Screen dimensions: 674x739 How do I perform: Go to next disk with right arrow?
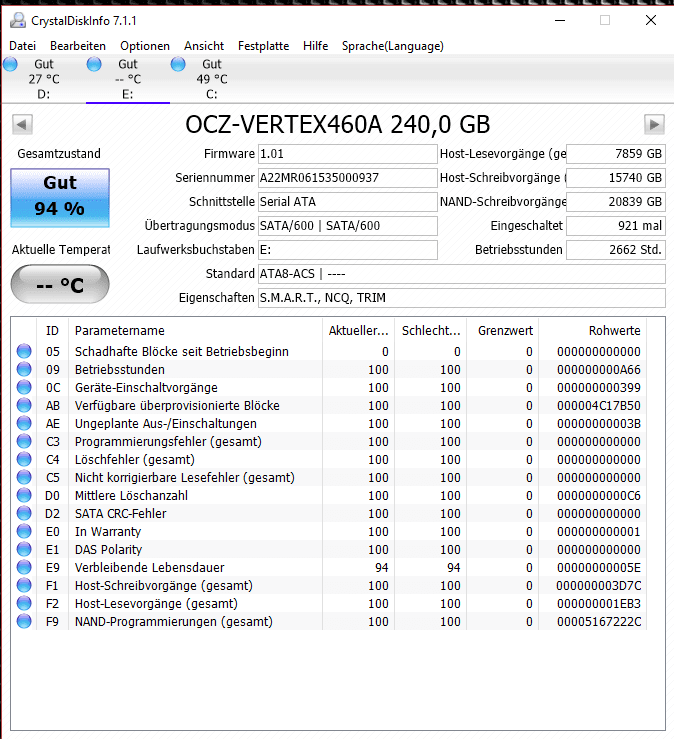point(654,125)
